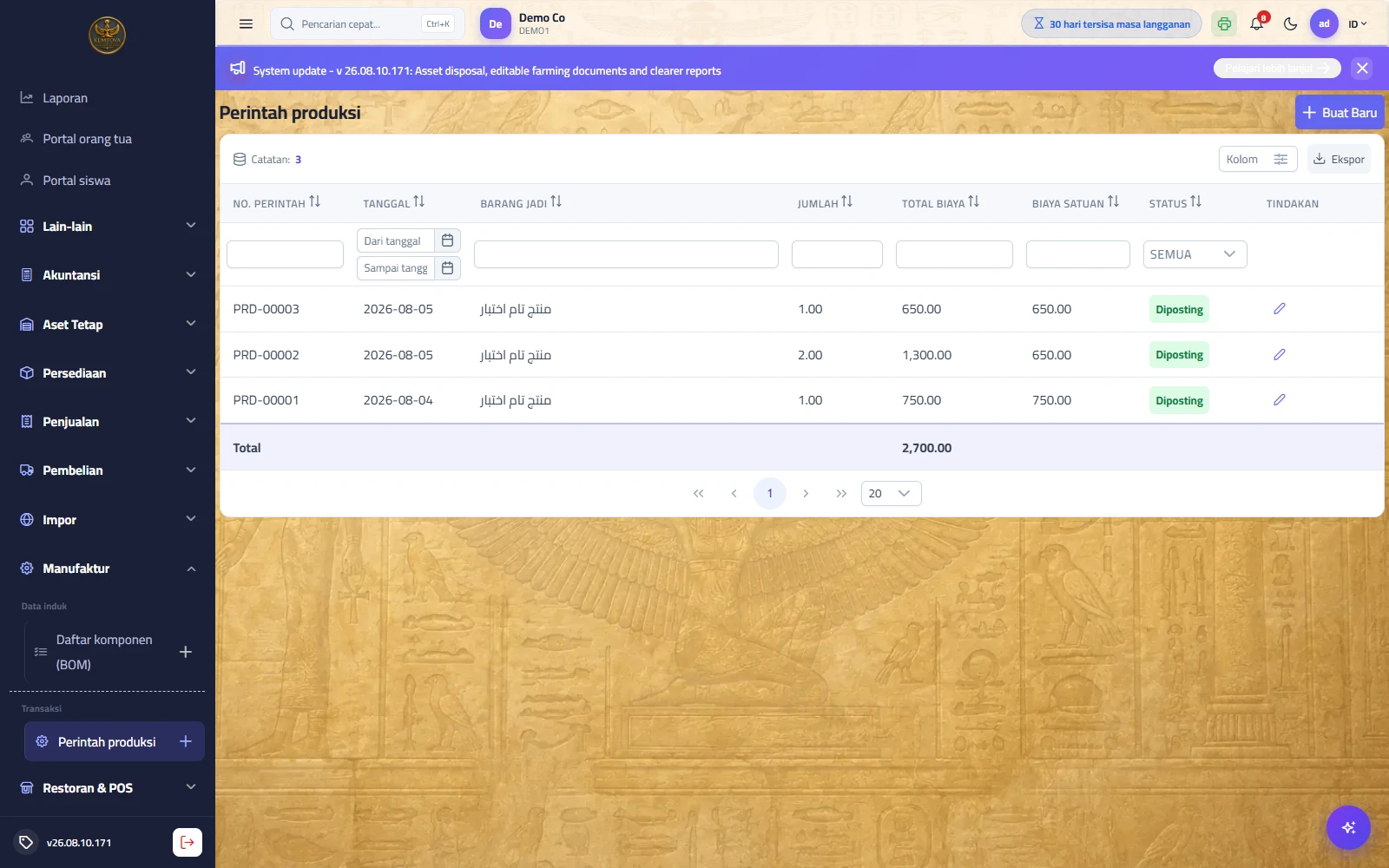The image size is (1389, 868).
Task: Go to next page of results
Action: click(x=806, y=493)
